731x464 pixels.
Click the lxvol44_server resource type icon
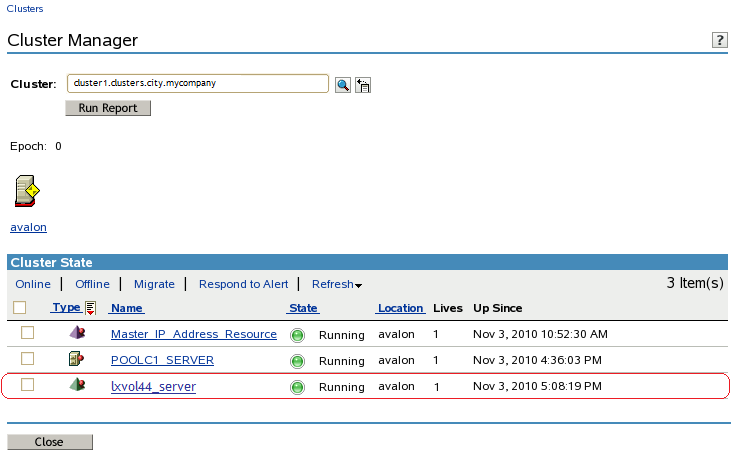(x=76, y=385)
